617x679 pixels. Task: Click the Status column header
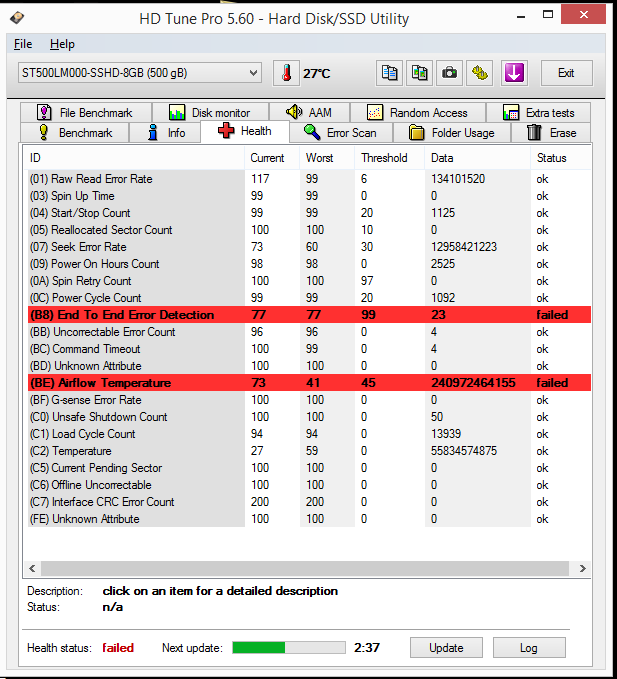click(560, 158)
